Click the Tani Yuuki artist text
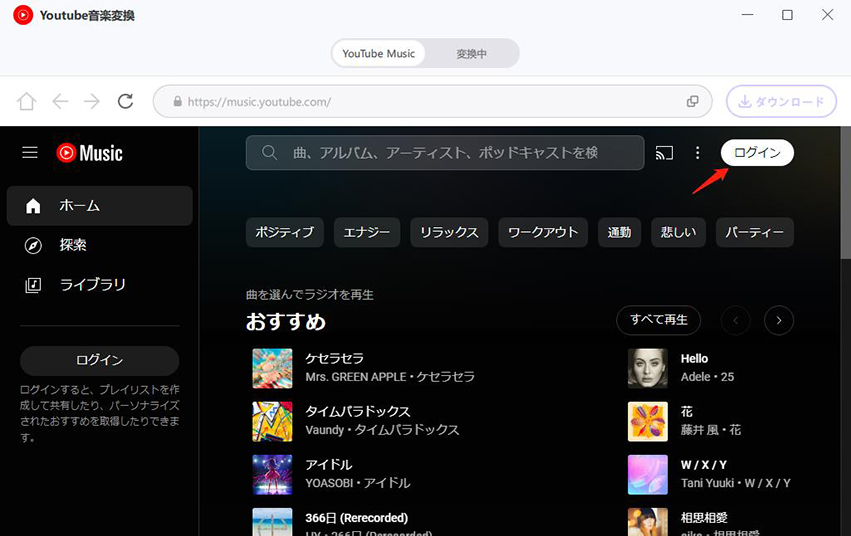The image size is (851, 536). (707, 483)
